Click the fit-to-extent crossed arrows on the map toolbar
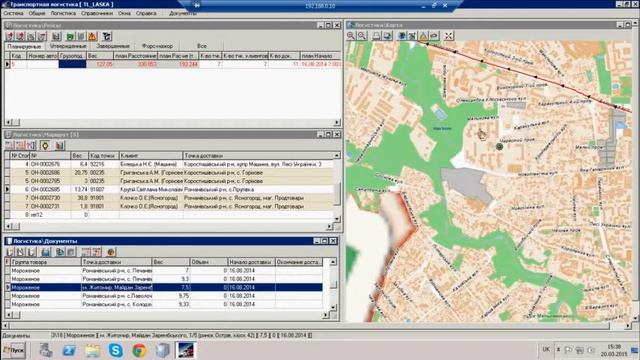640x360 pixels. pyautogui.click(x=448, y=36)
